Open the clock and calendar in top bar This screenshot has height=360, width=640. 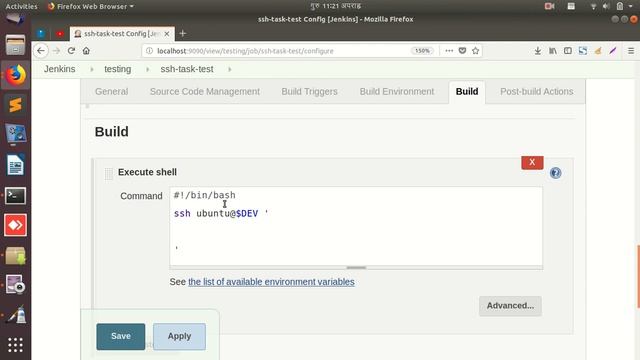pos(336,6)
